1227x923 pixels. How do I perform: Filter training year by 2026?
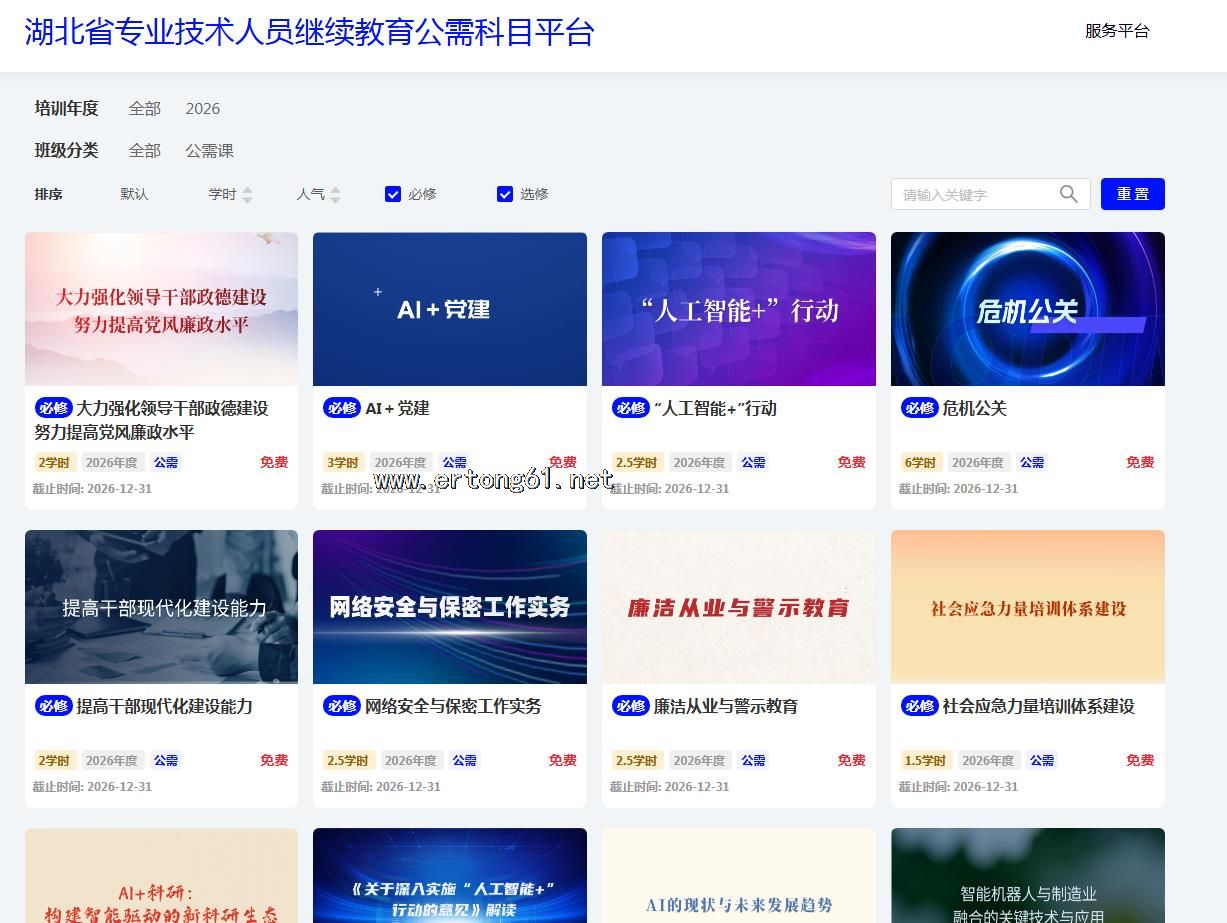point(202,108)
